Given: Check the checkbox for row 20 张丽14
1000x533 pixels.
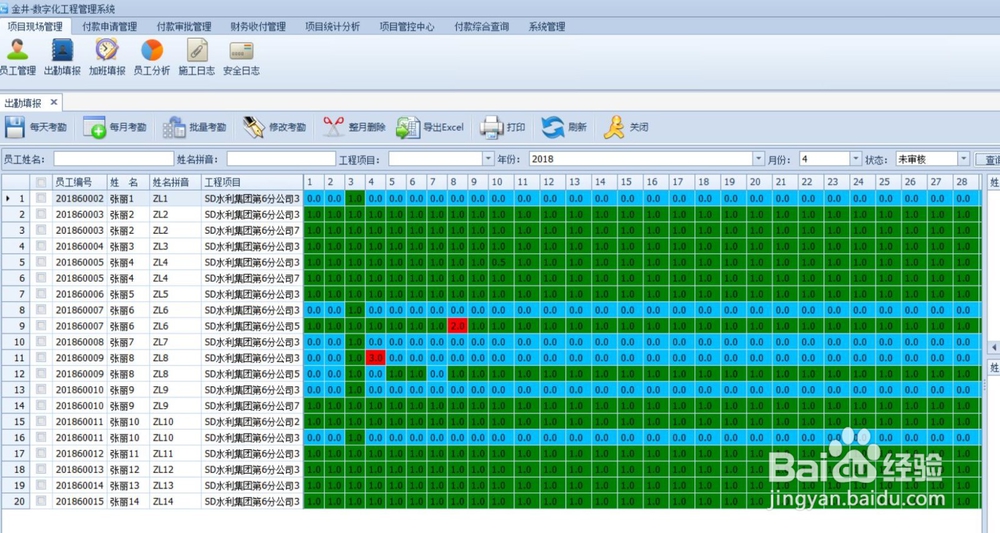Looking at the screenshot, I should click(x=41, y=501).
